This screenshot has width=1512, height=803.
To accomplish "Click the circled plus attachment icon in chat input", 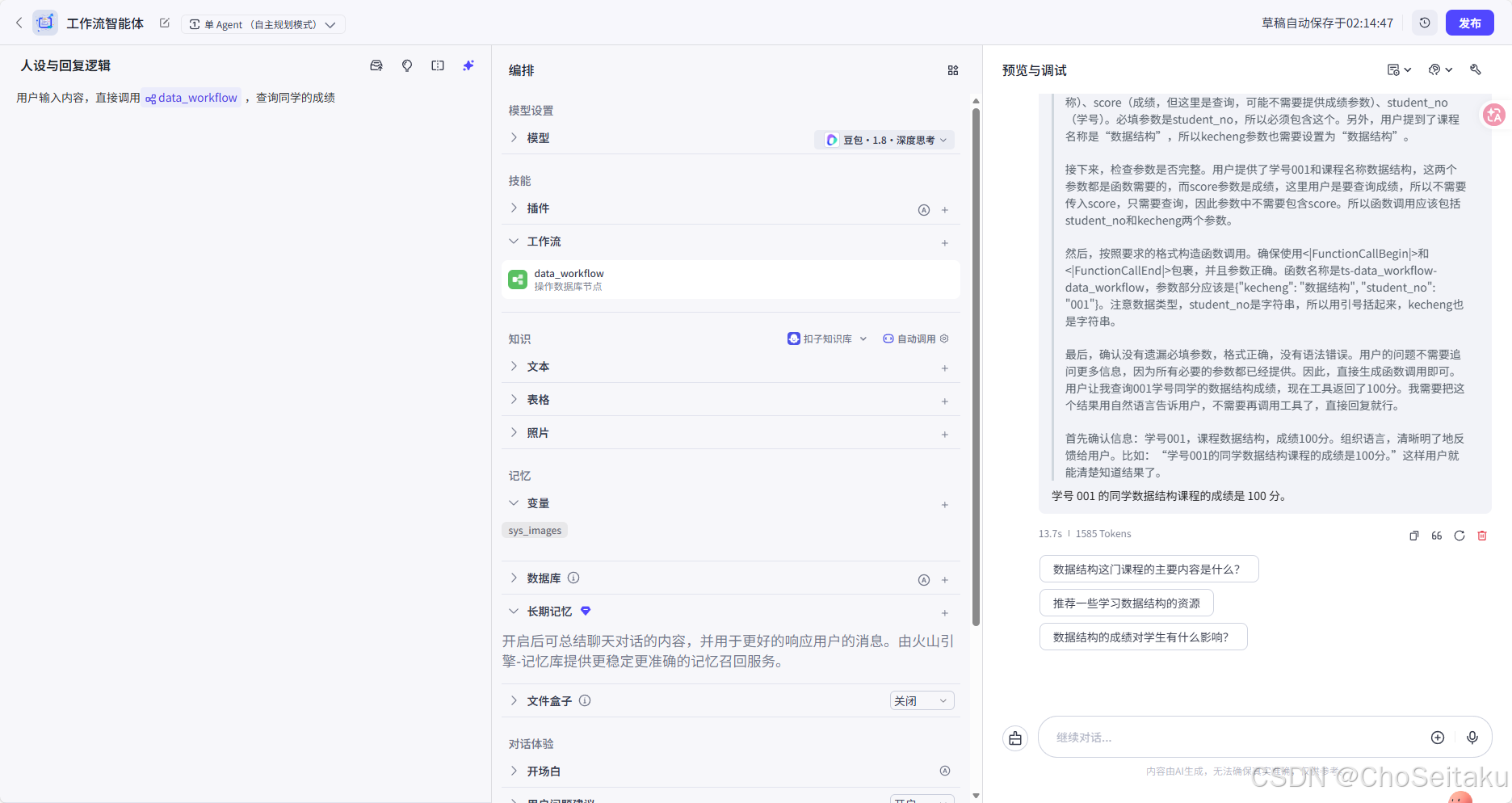I will (x=1438, y=738).
